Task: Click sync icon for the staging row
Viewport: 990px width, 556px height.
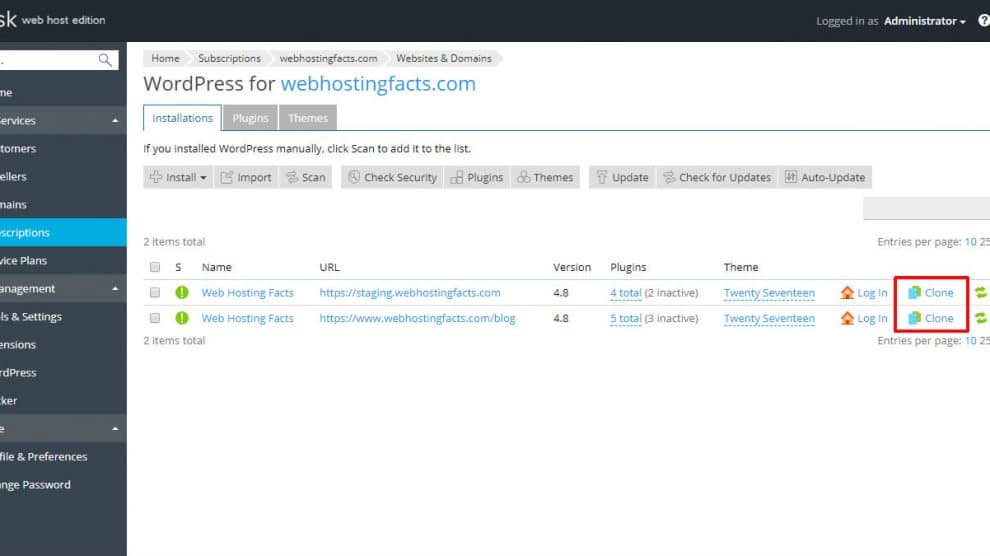Action: 981,293
